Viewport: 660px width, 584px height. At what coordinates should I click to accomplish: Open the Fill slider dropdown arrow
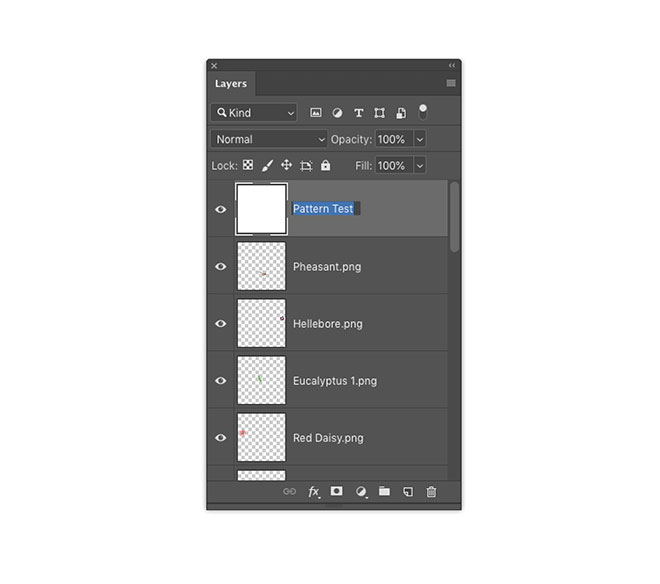coord(420,165)
